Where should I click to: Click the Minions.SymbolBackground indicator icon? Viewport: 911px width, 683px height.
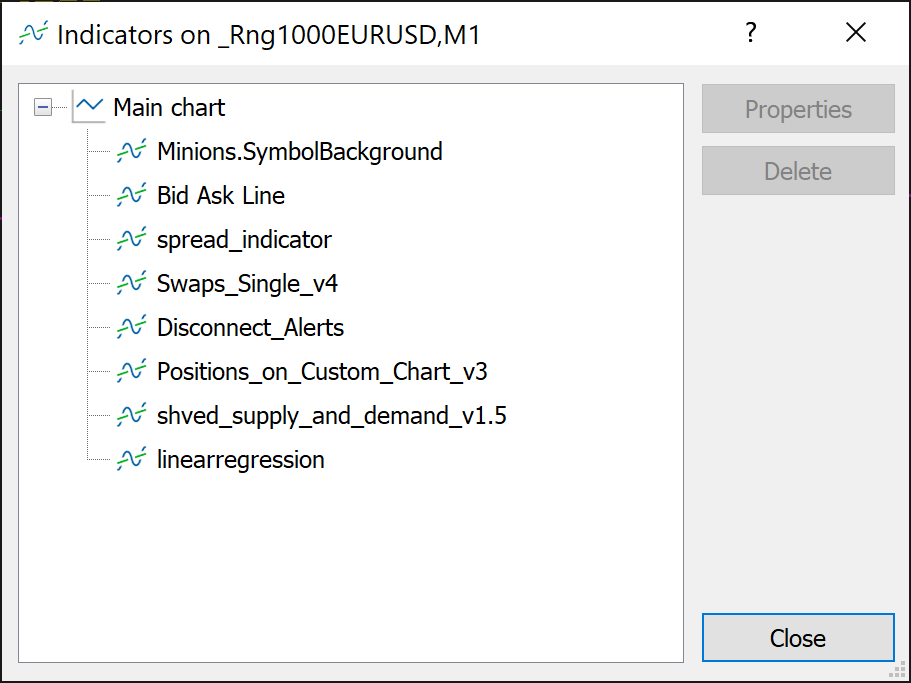(x=131, y=152)
